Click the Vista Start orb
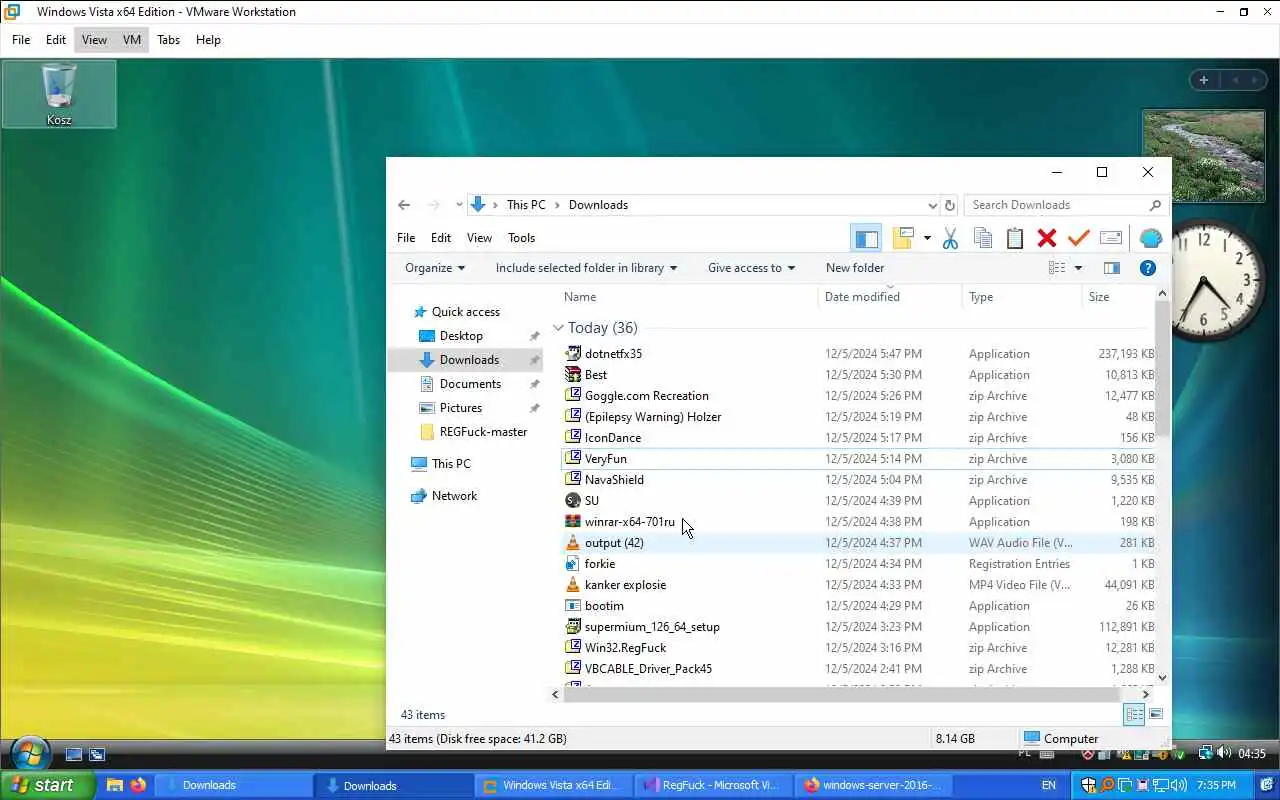The height and width of the screenshot is (800, 1280). point(30,753)
